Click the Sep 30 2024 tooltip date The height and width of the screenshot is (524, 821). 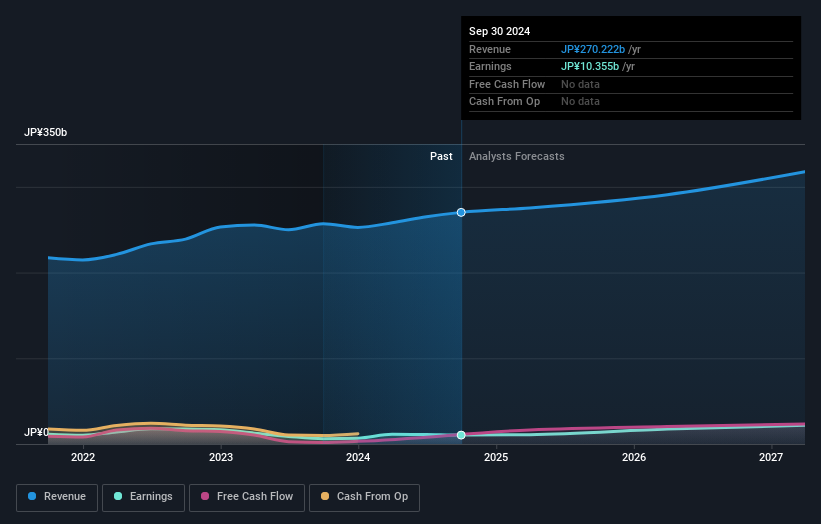pos(499,31)
